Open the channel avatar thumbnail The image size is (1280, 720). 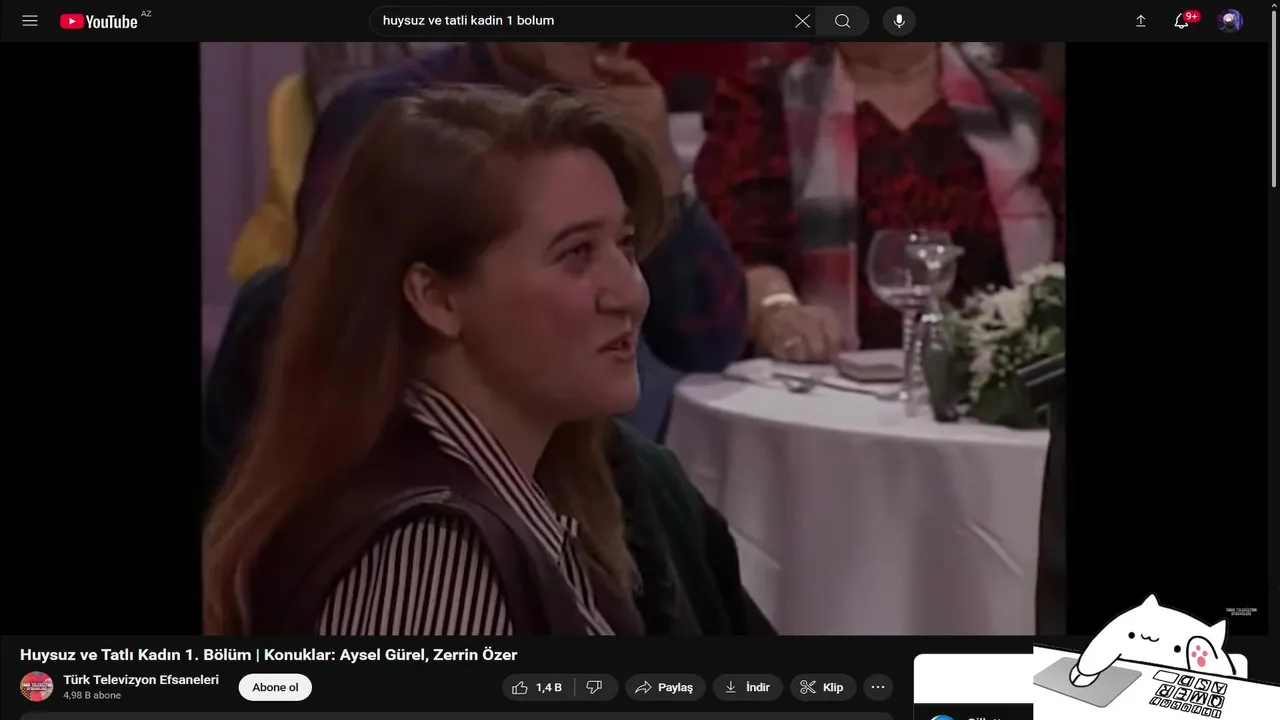point(37,687)
